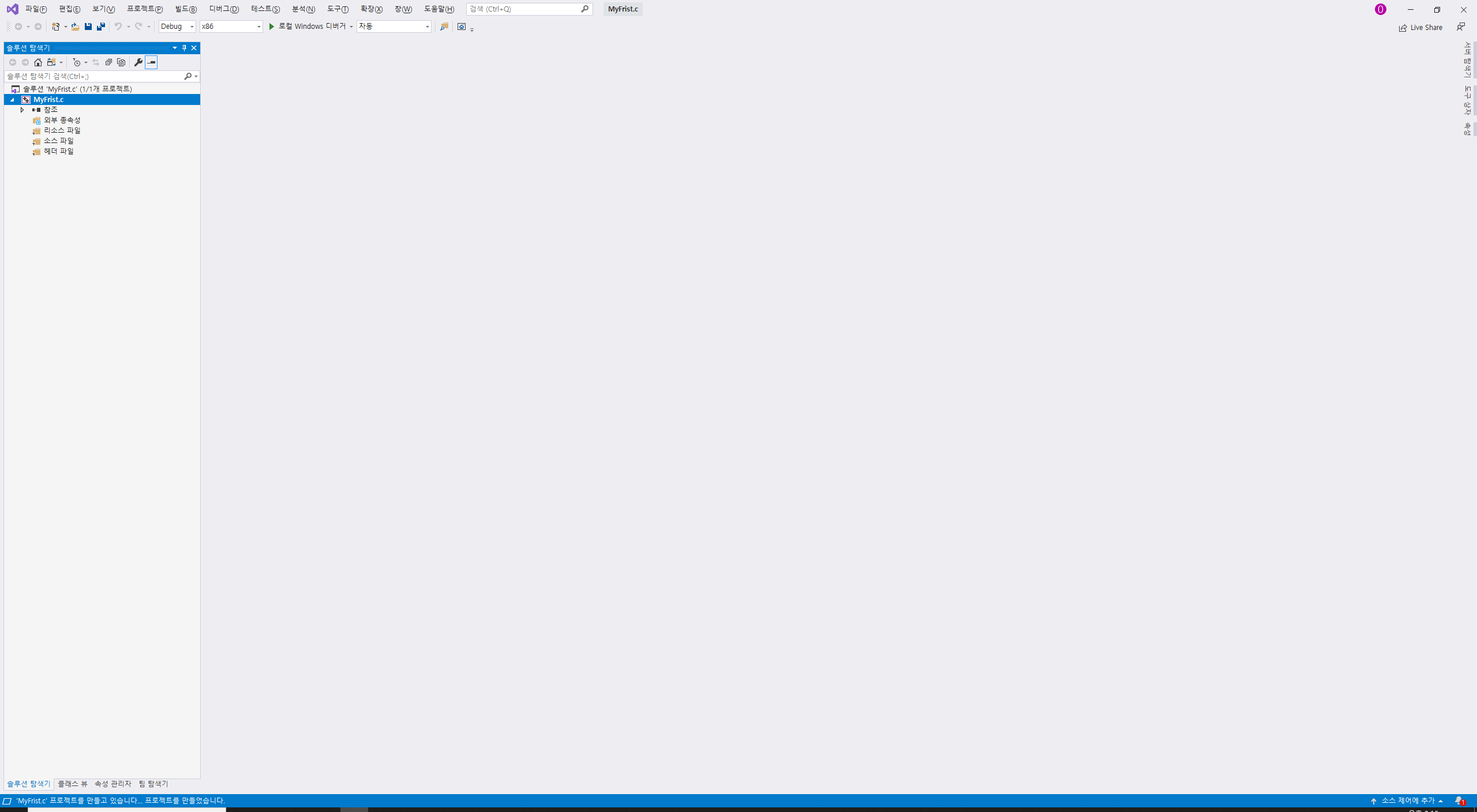Image resolution: width=1477 pixels, height=812 pixels.
Task: Open Properties via the wrench icon
Action: click(x=138, y=62)
